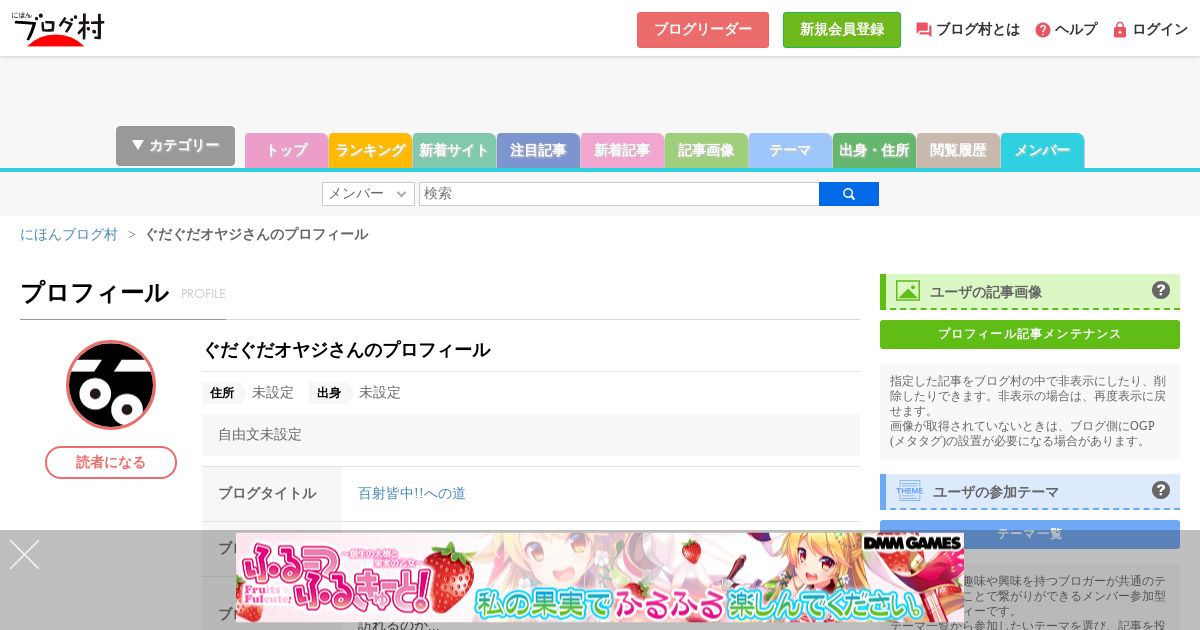The height and width of the screenshot is (630, 1200).
Task: Click the テーマ一覧 button
Action: (1030, 534)
